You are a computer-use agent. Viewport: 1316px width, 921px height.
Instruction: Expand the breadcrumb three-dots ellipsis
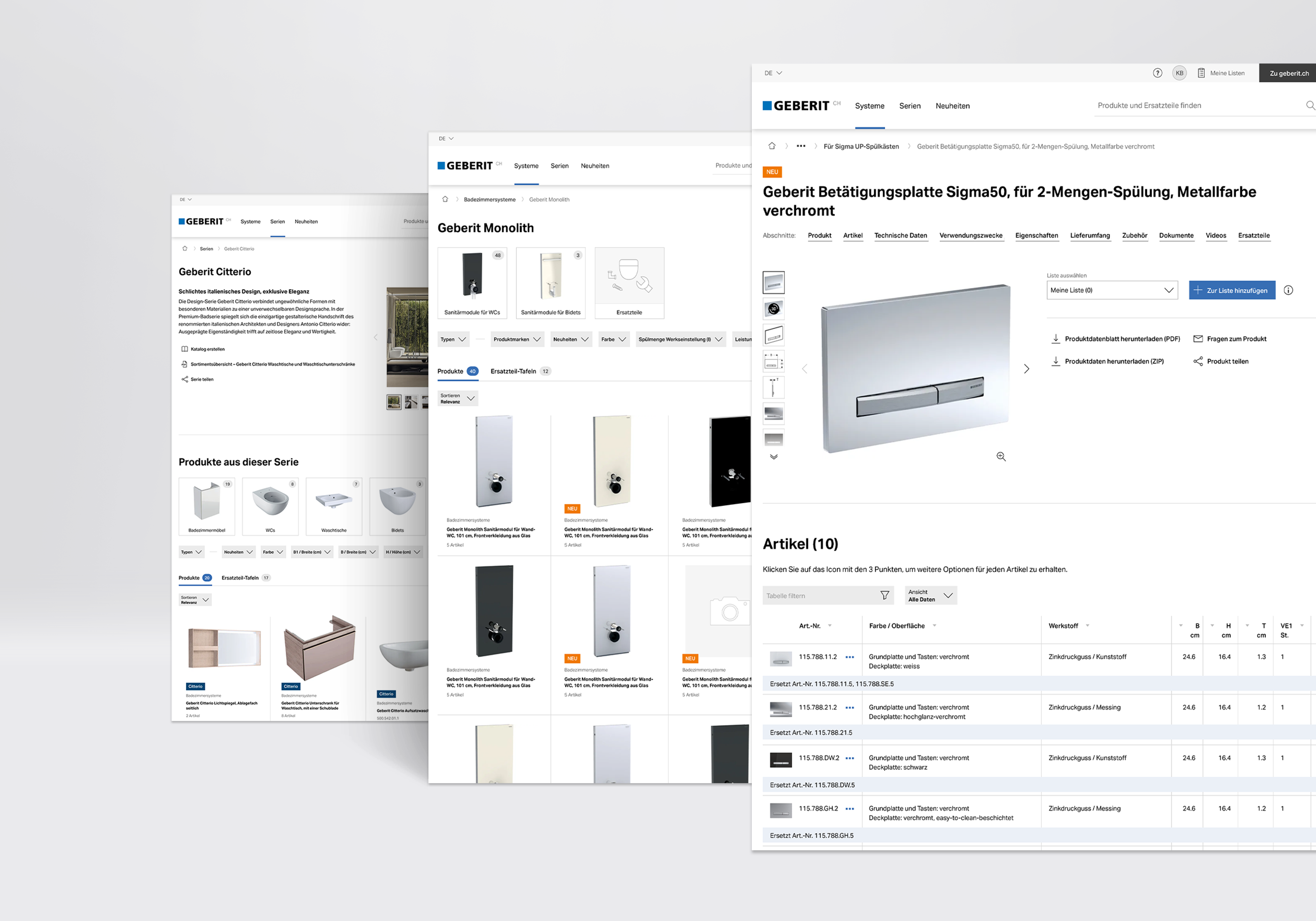[x=801, y=146]
